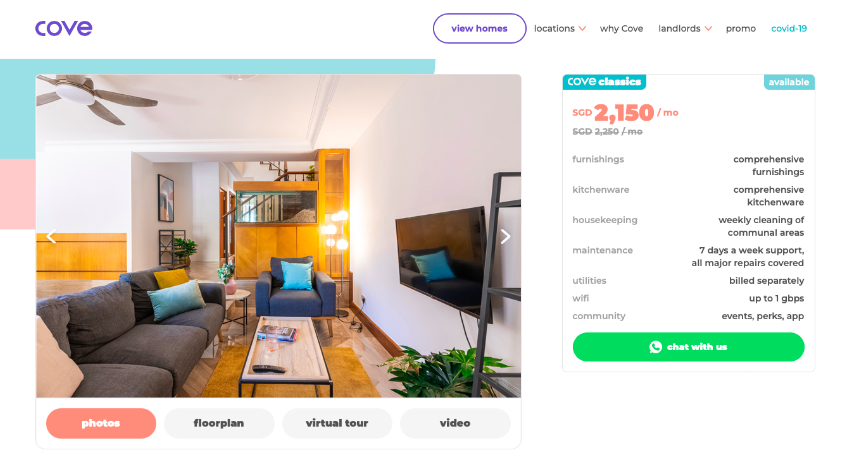This screenshot has width=866, height=462.
Task: Click the cove logo
Action: [x=64, y=28]
